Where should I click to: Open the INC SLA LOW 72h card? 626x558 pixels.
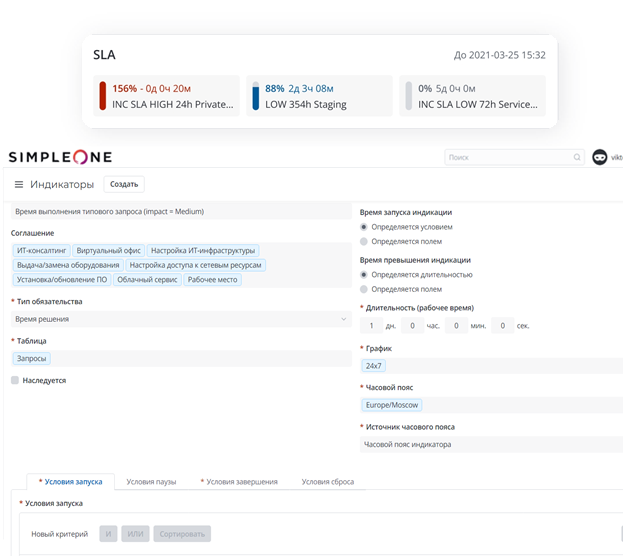pos(472,96)
